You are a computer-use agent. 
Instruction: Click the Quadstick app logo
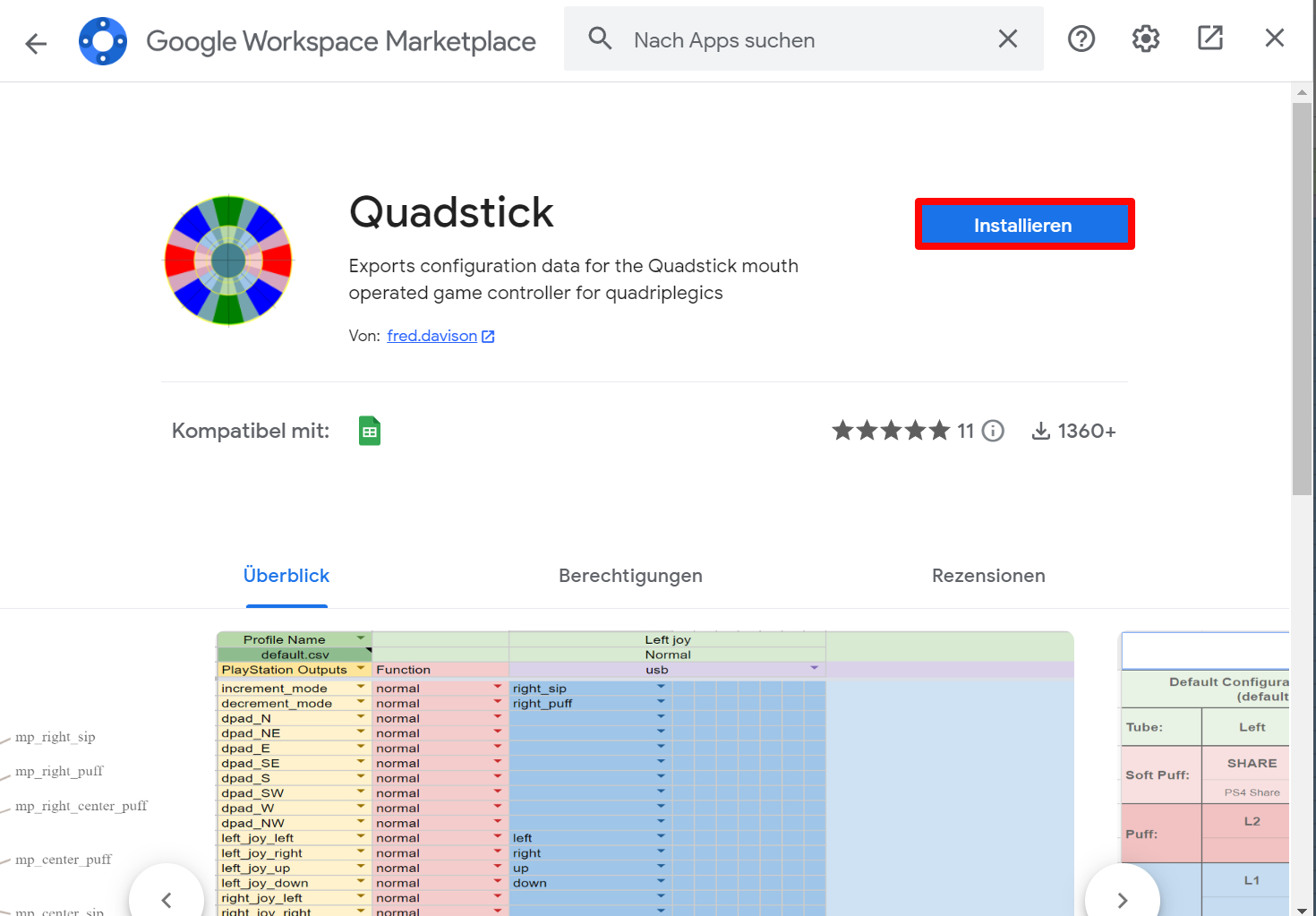coord(228,261)
